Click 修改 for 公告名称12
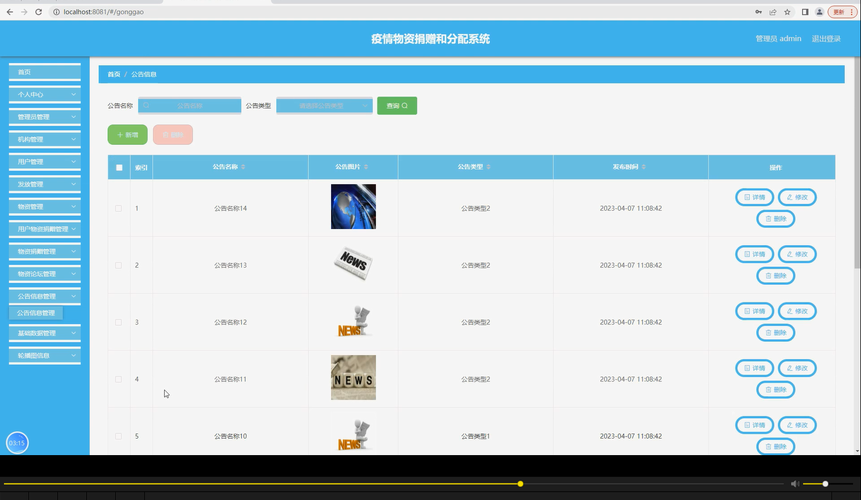Viewport: 861px width, 500px height. coord(797,311)
